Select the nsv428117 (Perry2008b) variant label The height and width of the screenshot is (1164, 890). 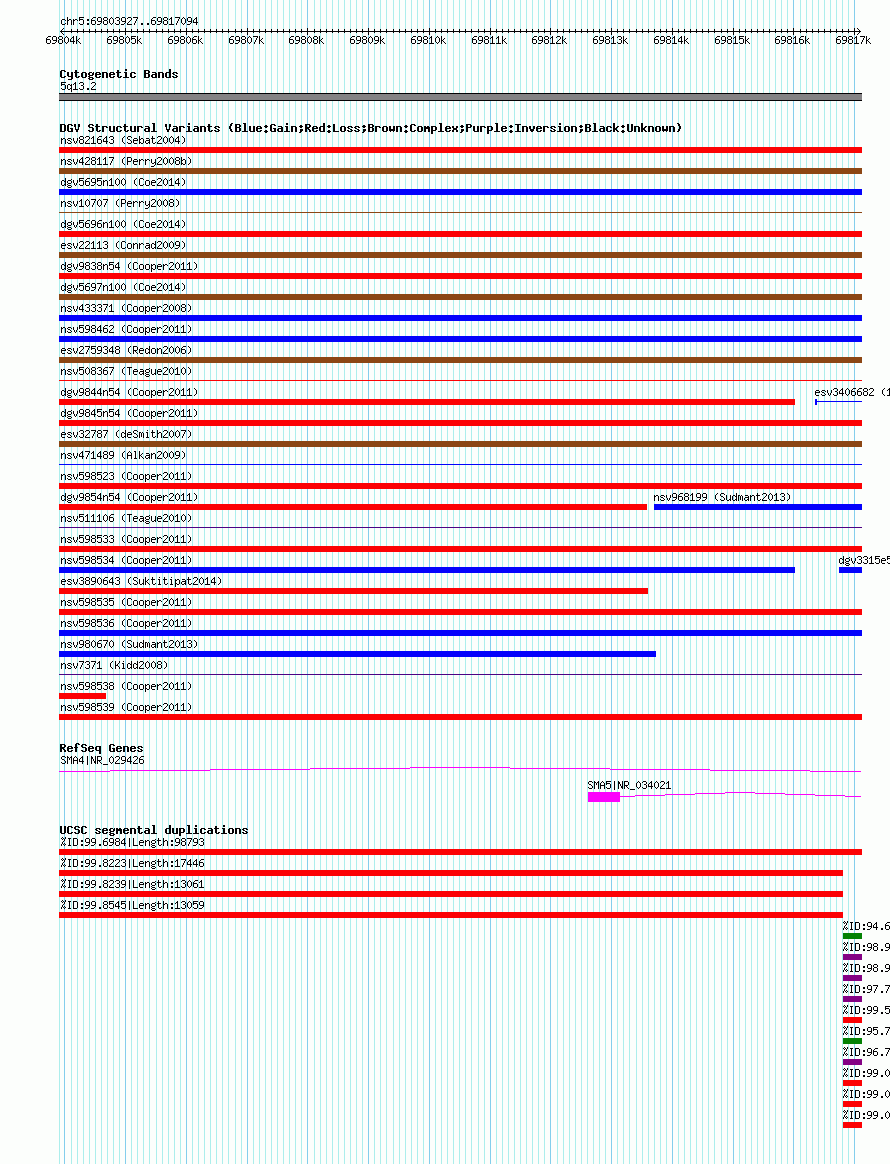[x=126, y=161]
